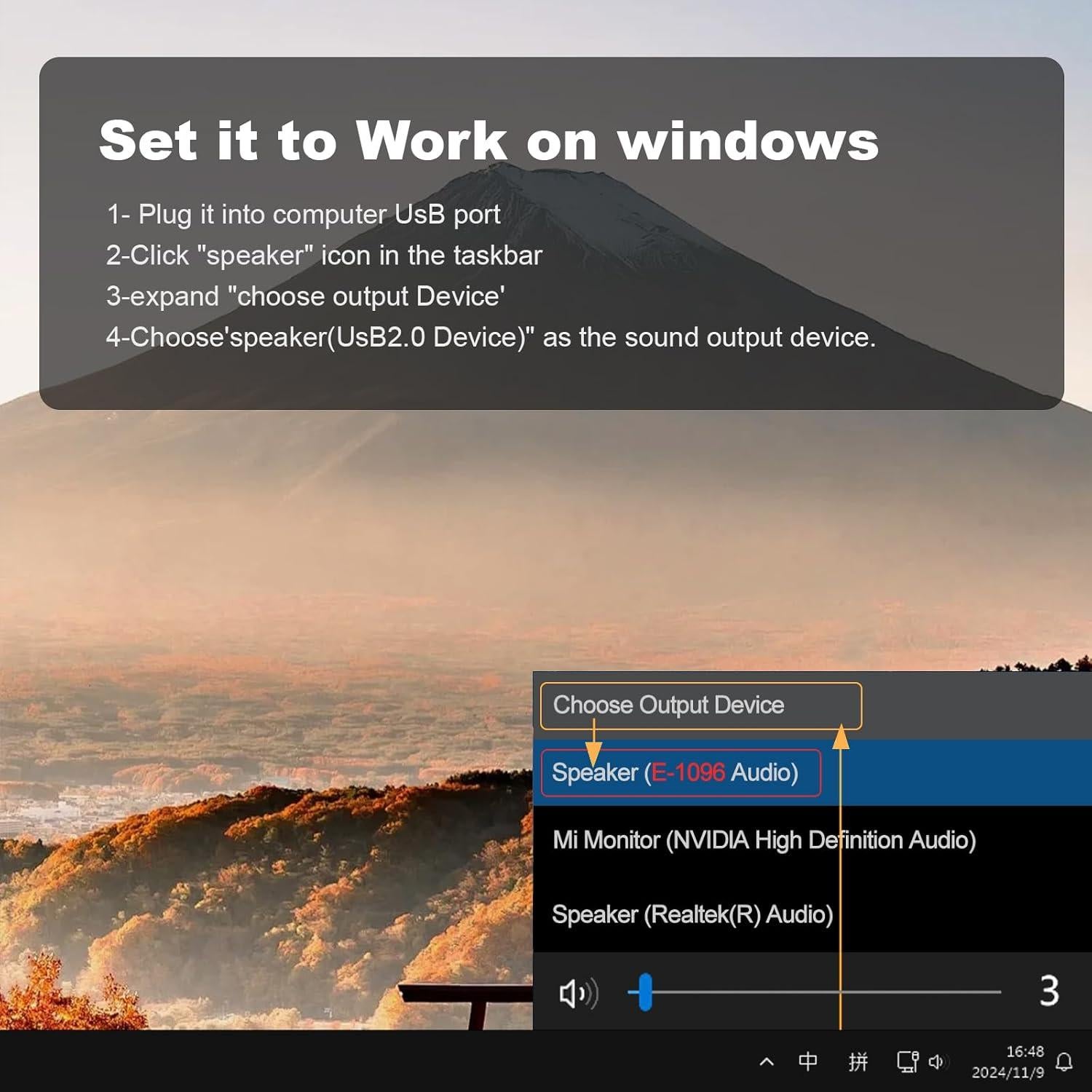Click the empty left area of the taskbar
Image resolution: width=1092 pixels, height=1092 pixels.
(291, 1062)
